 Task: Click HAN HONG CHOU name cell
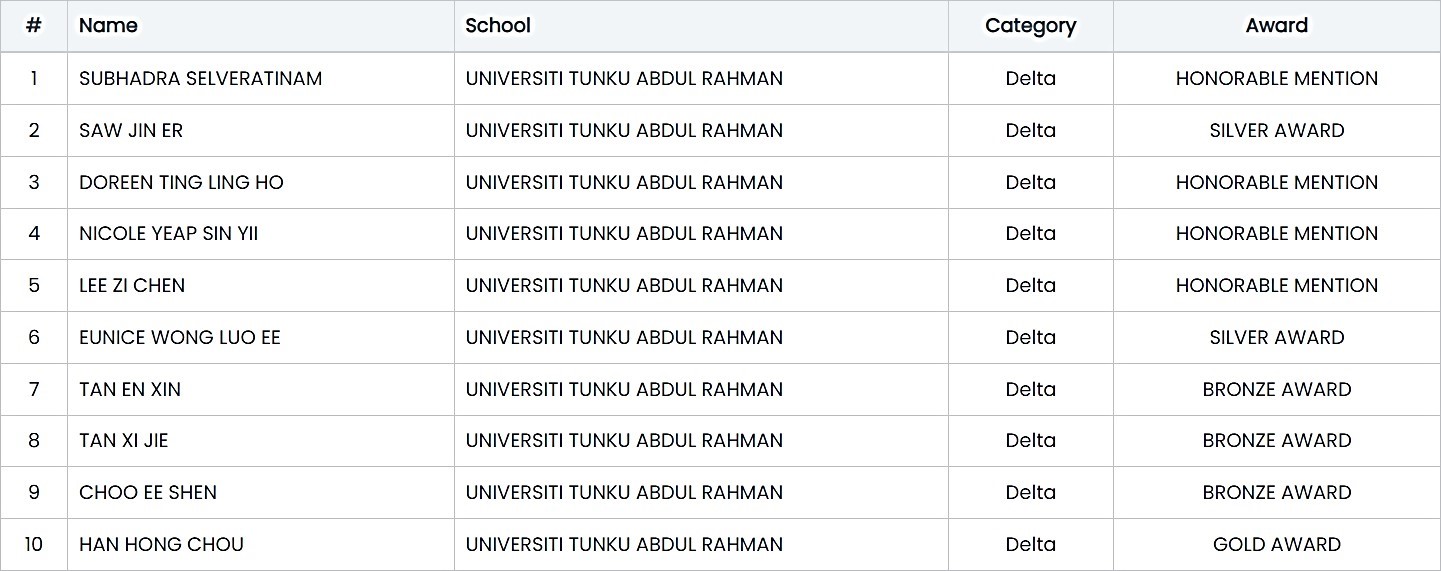[161, 544]
